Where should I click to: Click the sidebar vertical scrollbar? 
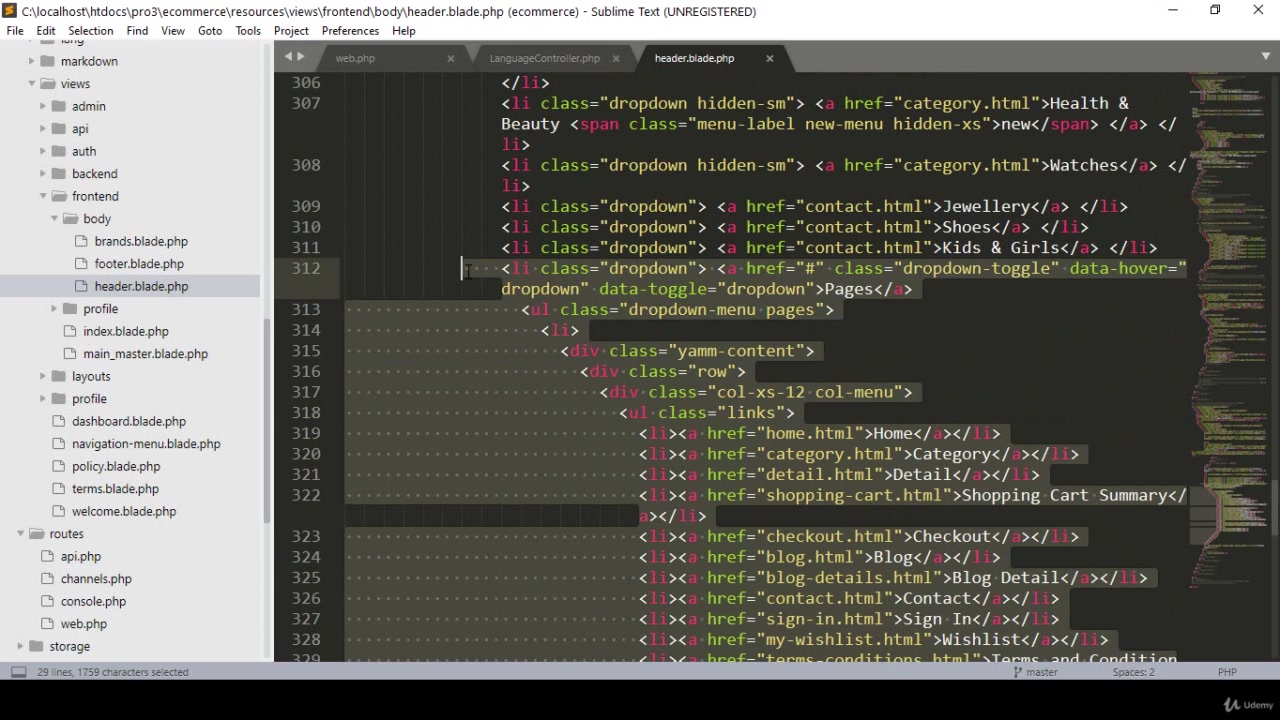pyautogui.click(x=267, y=420)
